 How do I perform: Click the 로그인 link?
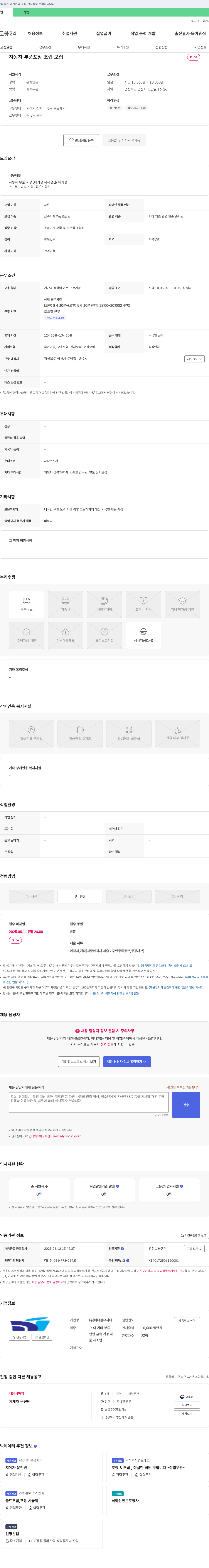pyautogui.click(x=195, y=21)
